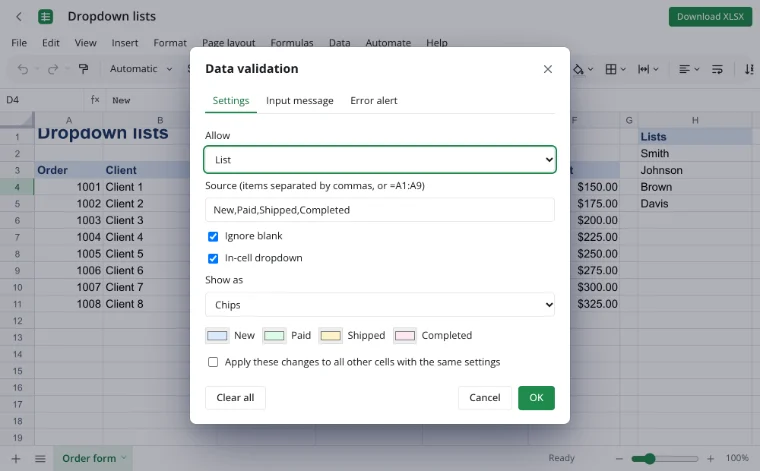Pick the color swatch for Shipped
The width and height of the screenshot is (760, 471).
tap(331, 336)
